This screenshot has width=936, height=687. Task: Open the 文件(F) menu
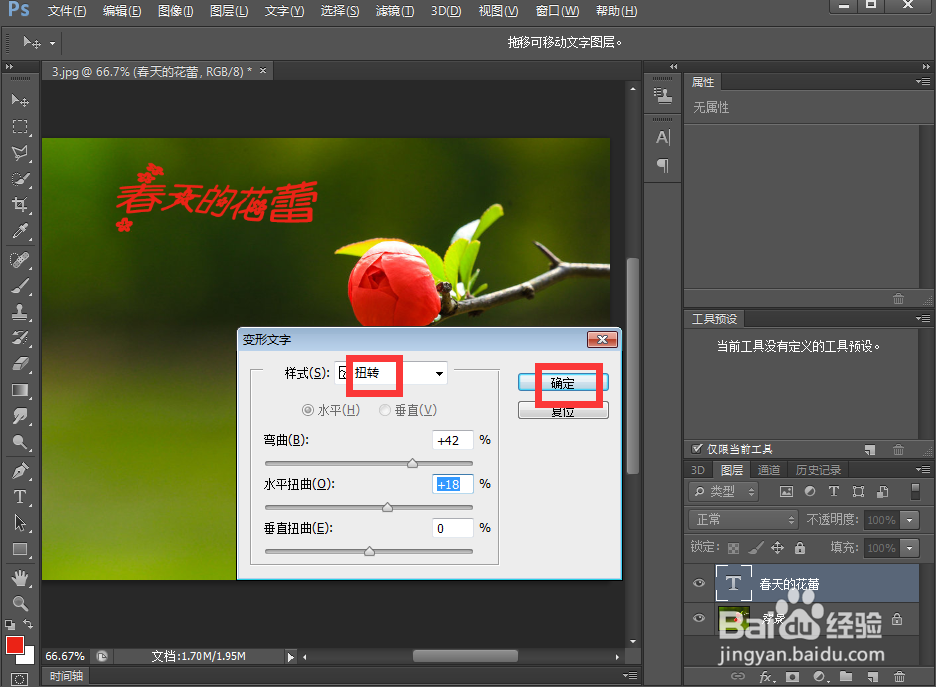point(67,11)
